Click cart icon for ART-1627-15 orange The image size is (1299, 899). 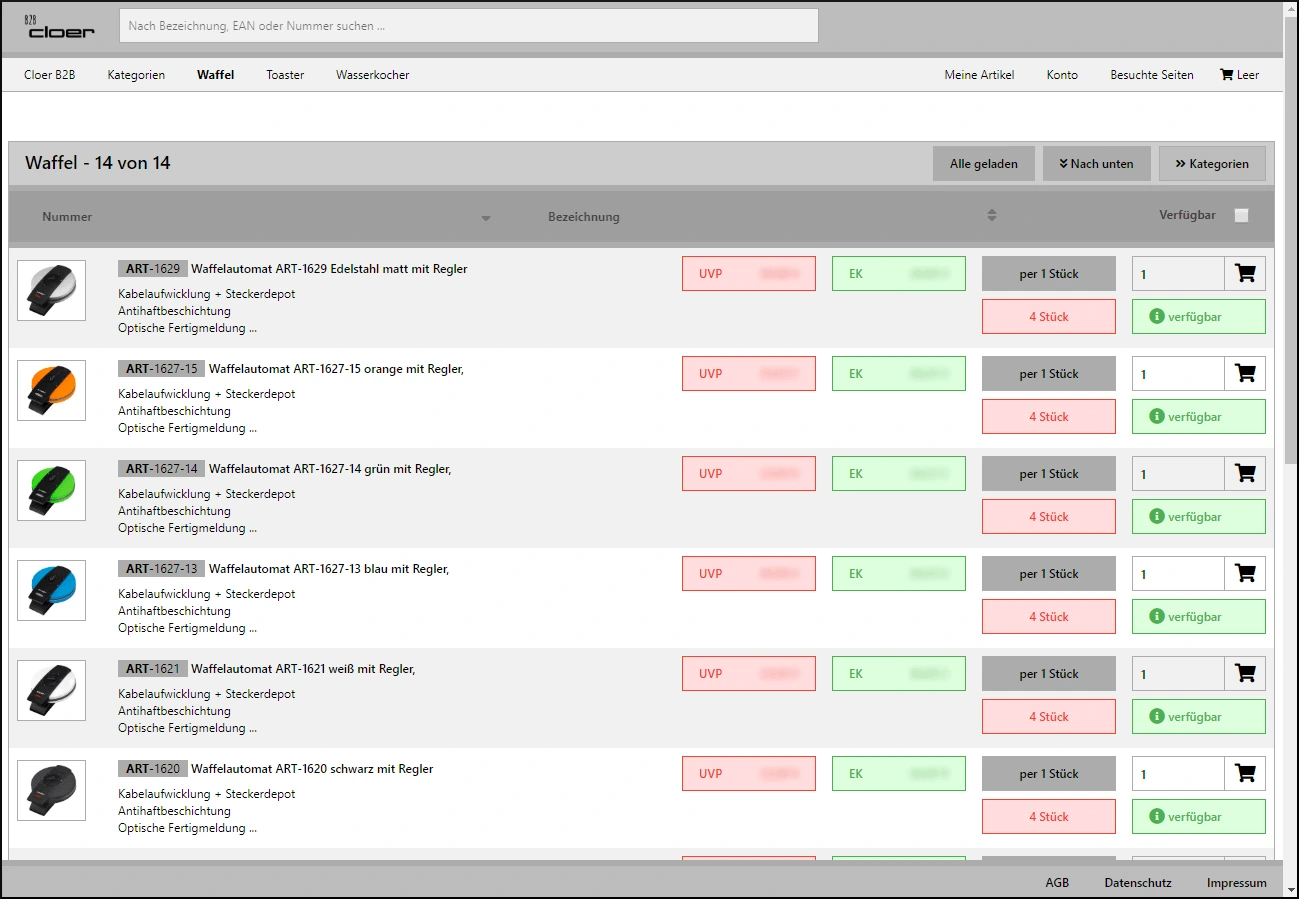click(x=1245, y=374)
